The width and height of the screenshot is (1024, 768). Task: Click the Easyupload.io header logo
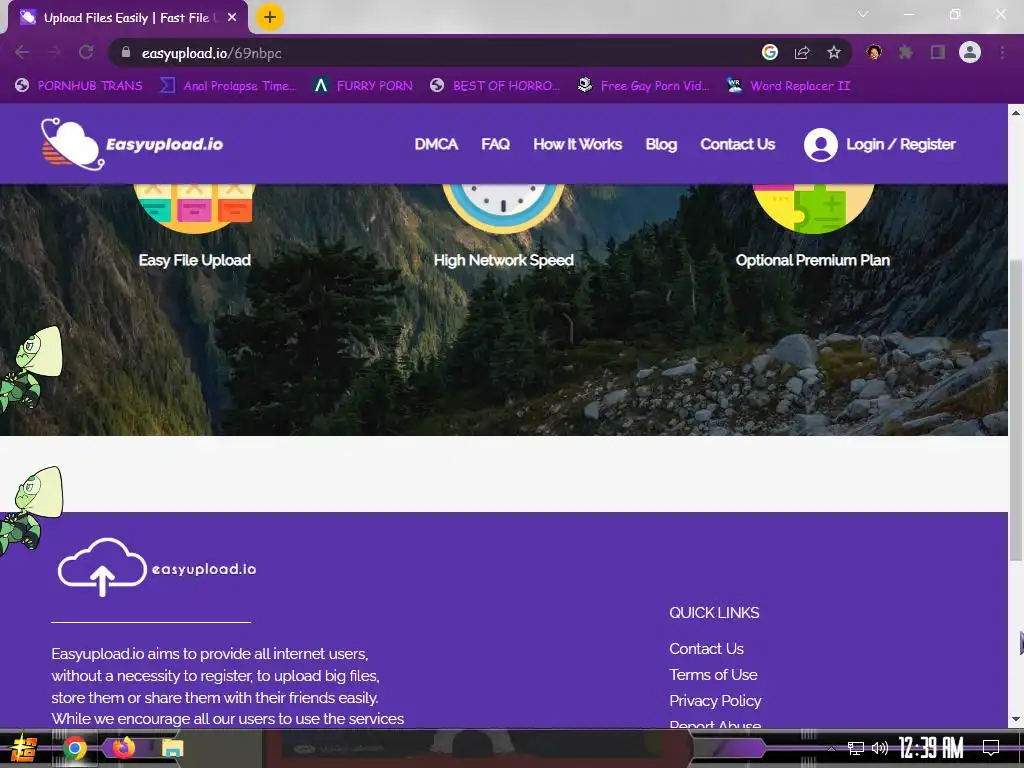(x=132, y=144)
